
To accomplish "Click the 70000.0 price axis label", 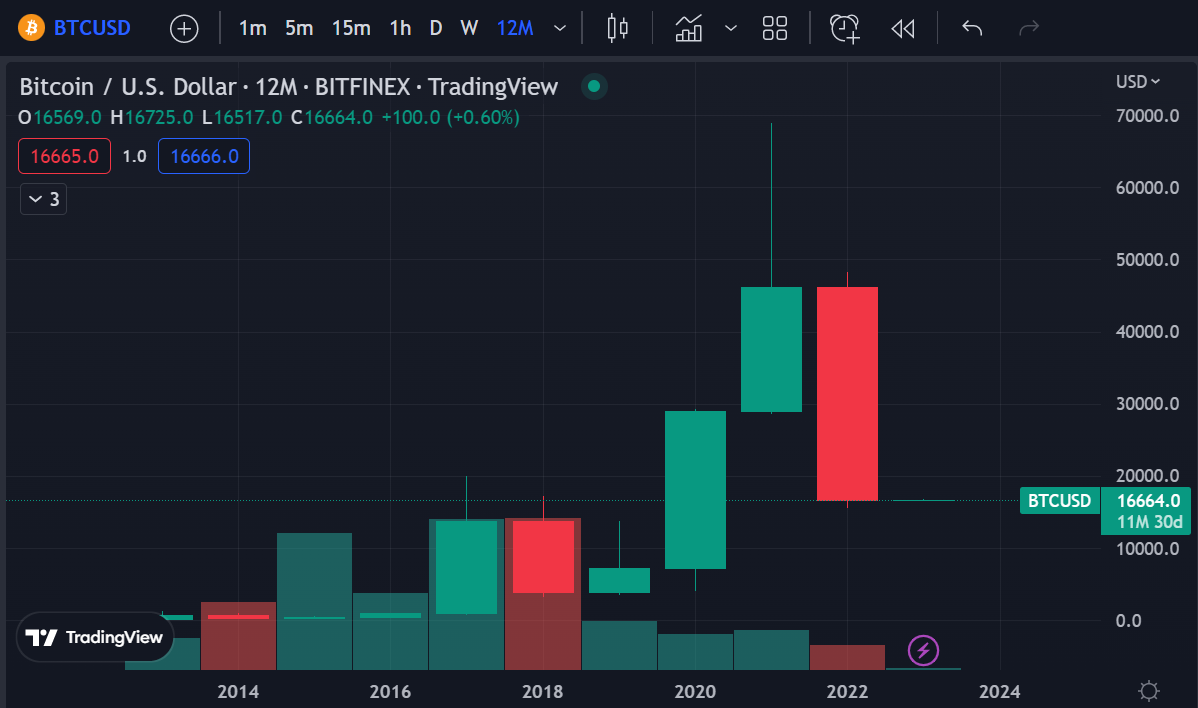I will click(x=1147, y=116).
